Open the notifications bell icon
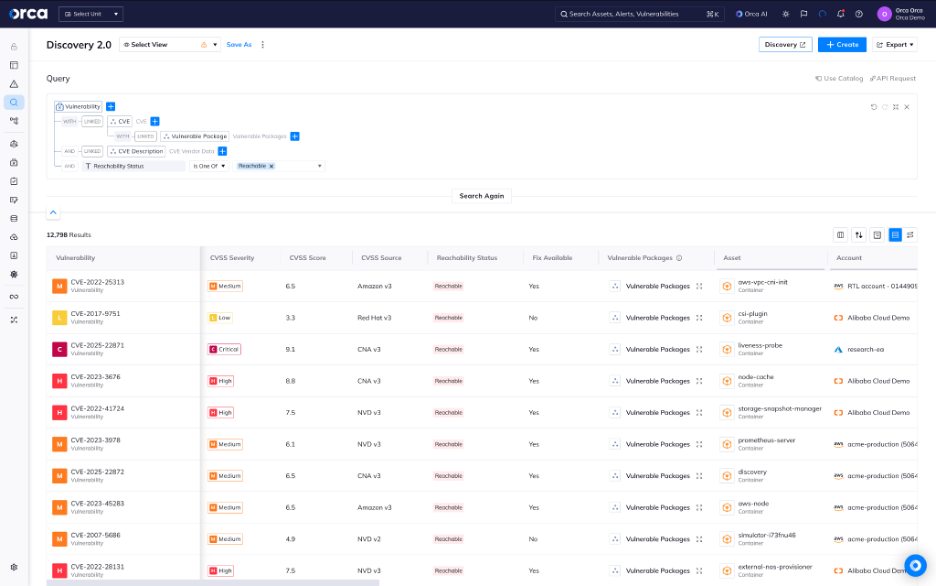 point(840,14)
